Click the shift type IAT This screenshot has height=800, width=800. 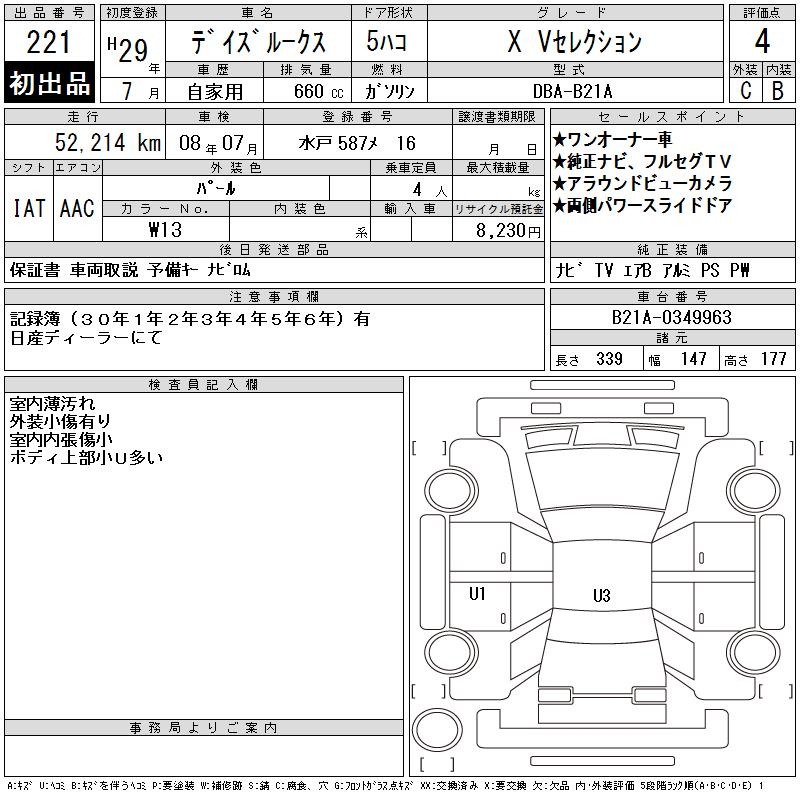29,208
